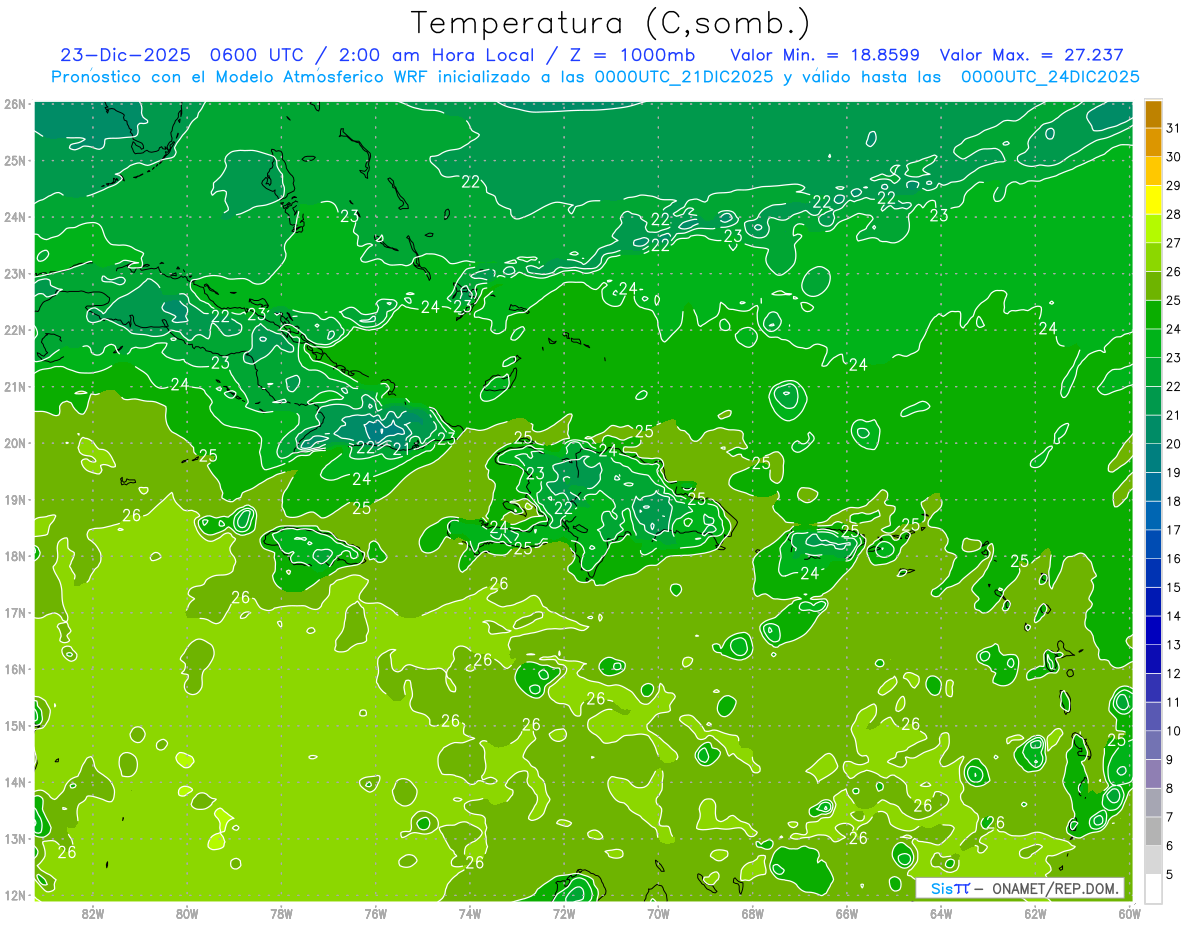Click the 16N latitude axis label
The image size is (1200, 927).
coord(14,669)
